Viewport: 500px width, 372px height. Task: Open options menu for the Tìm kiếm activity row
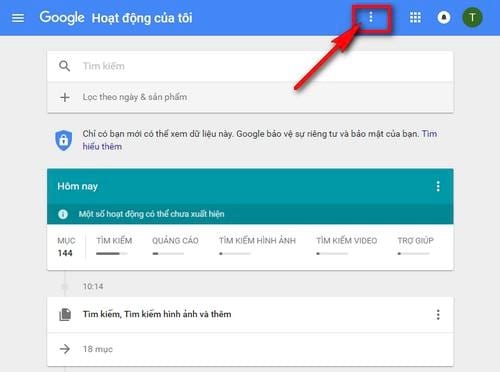point(438,314)
